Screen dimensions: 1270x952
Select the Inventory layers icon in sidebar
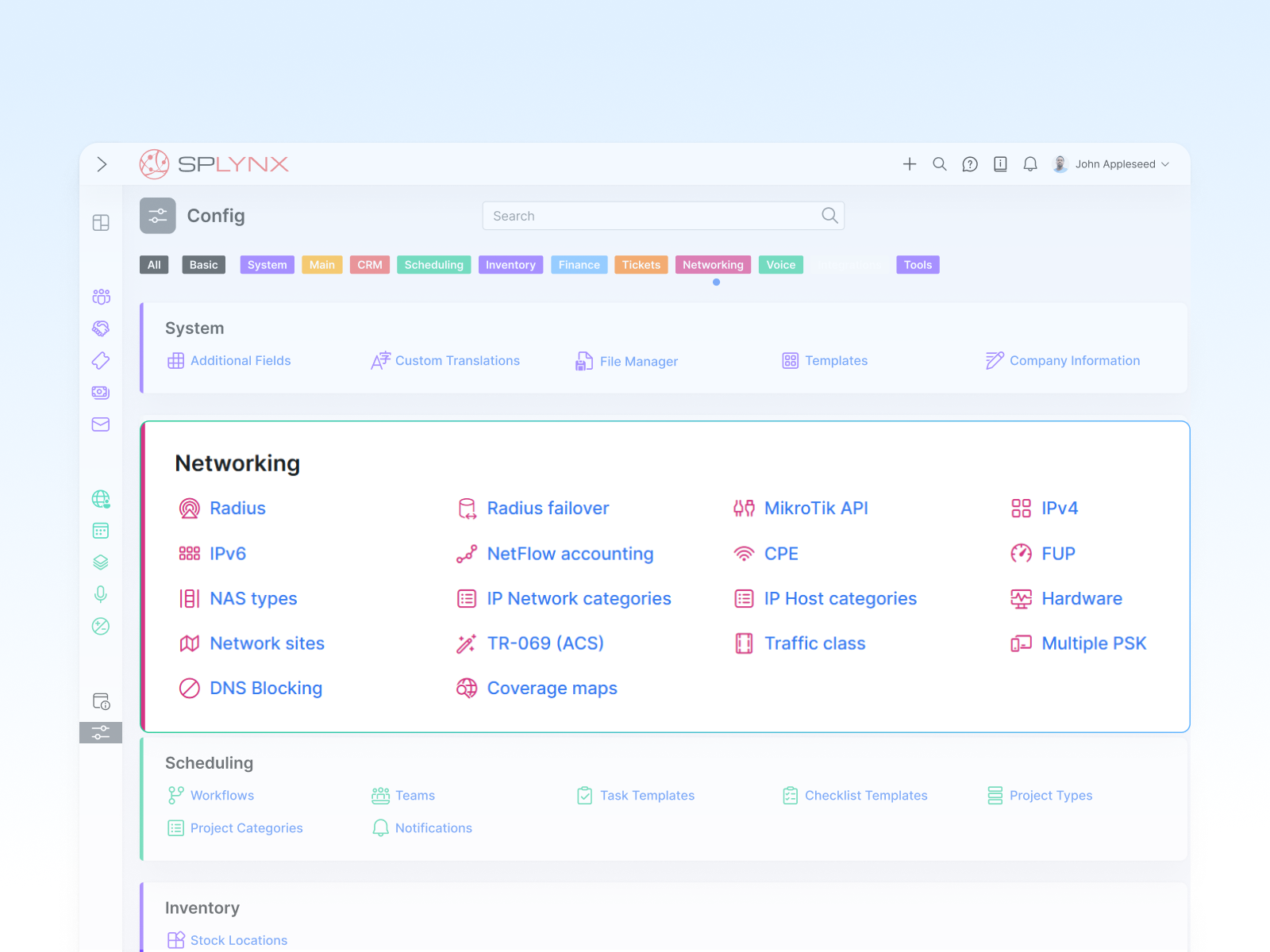[x=101, y=562]
